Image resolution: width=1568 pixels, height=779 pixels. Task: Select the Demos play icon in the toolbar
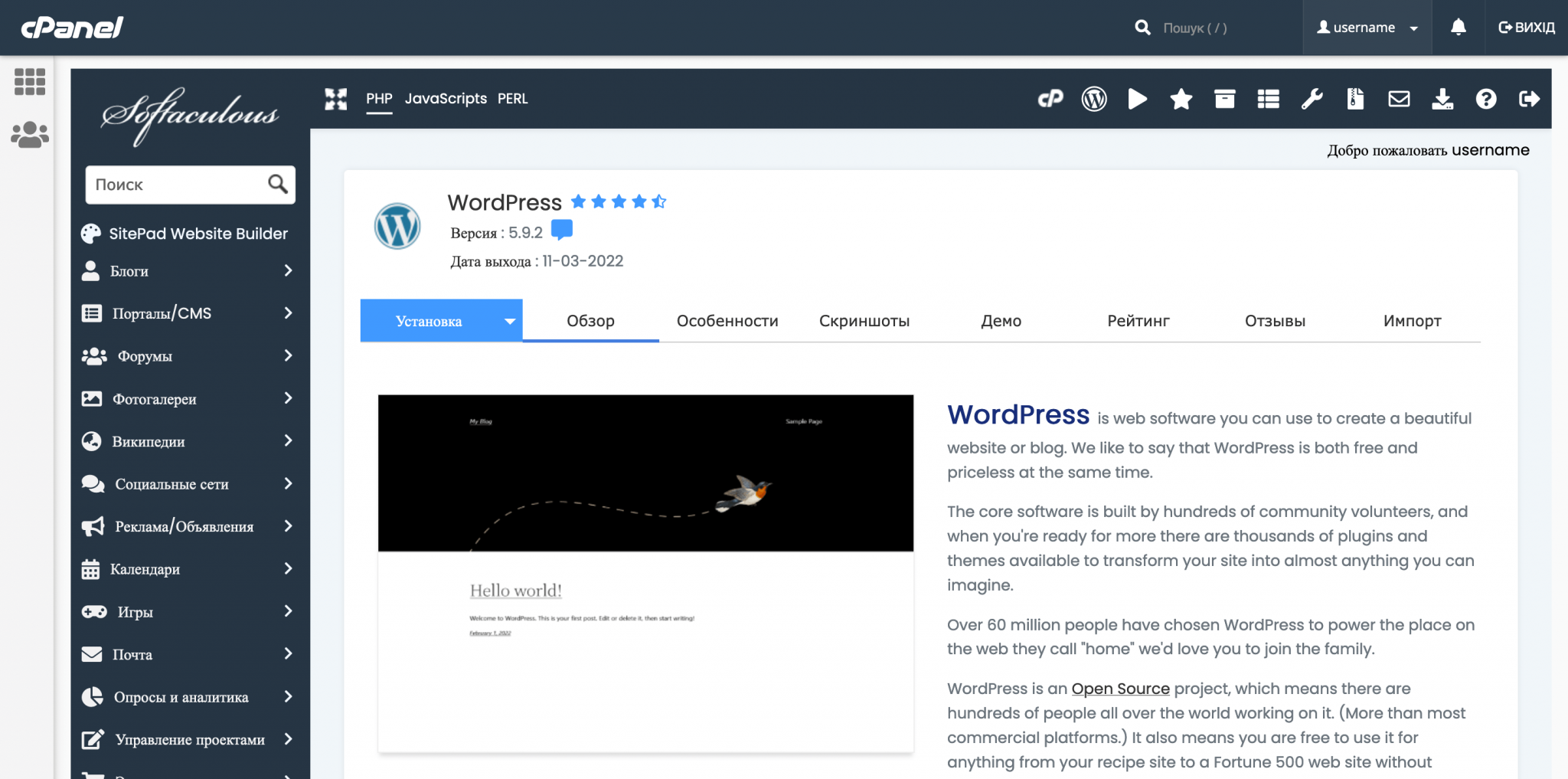point(1137,98)
